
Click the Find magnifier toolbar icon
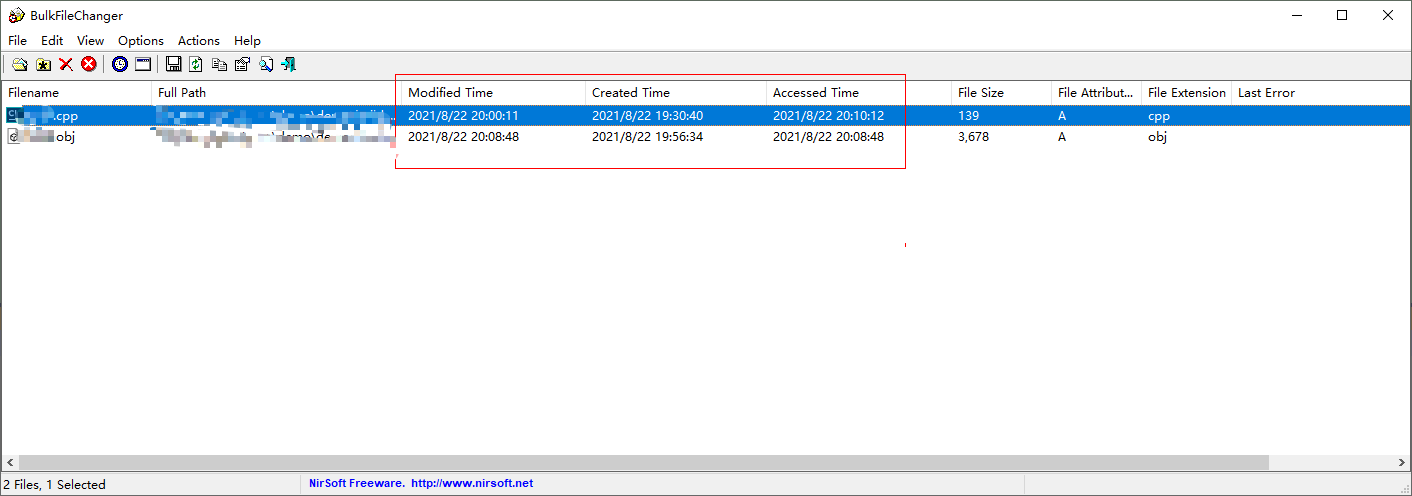click(x=266, y=65)
